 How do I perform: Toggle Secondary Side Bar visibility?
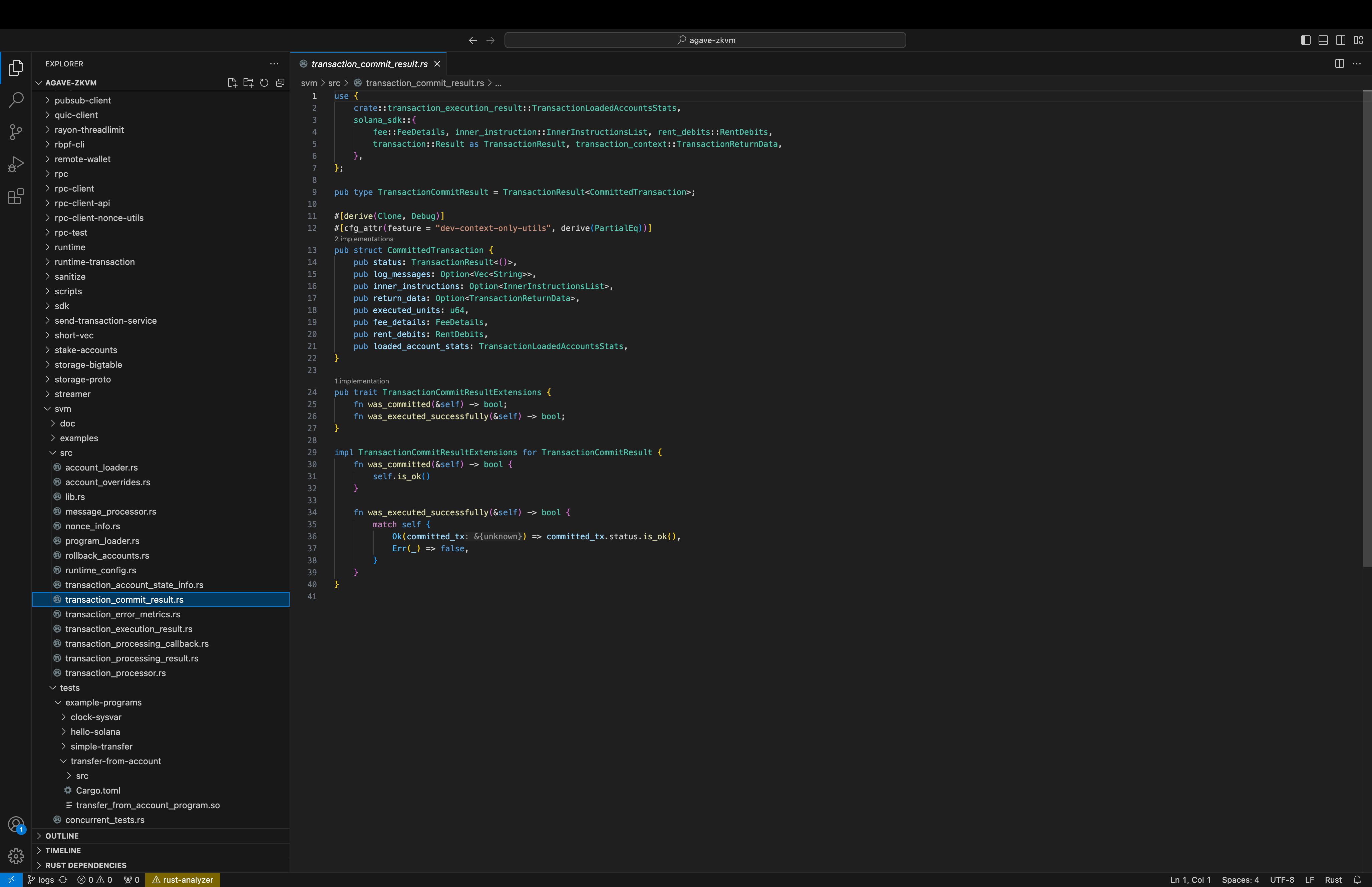(1340, 40)
